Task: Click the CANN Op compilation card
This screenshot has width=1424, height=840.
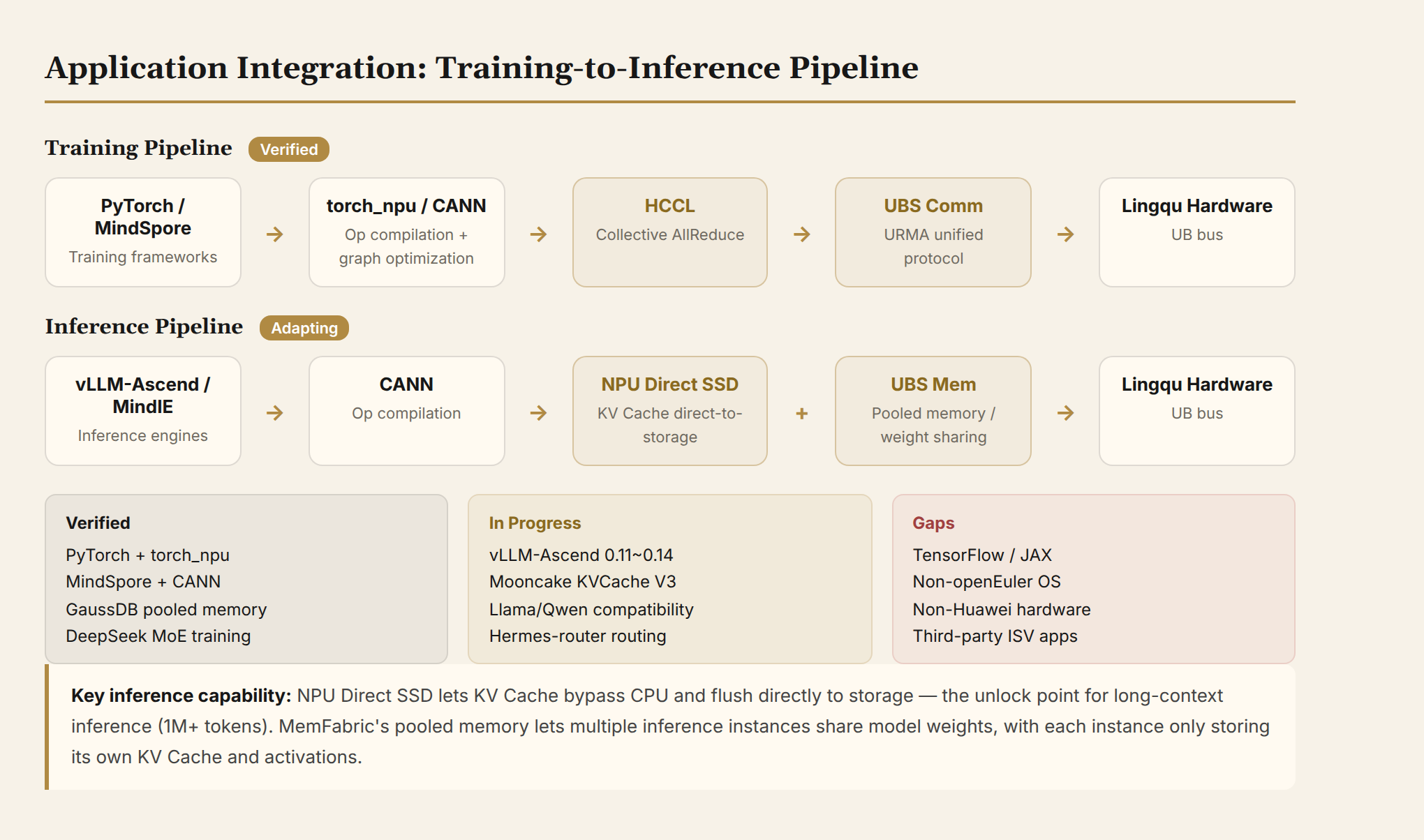Action: (406, 411)
